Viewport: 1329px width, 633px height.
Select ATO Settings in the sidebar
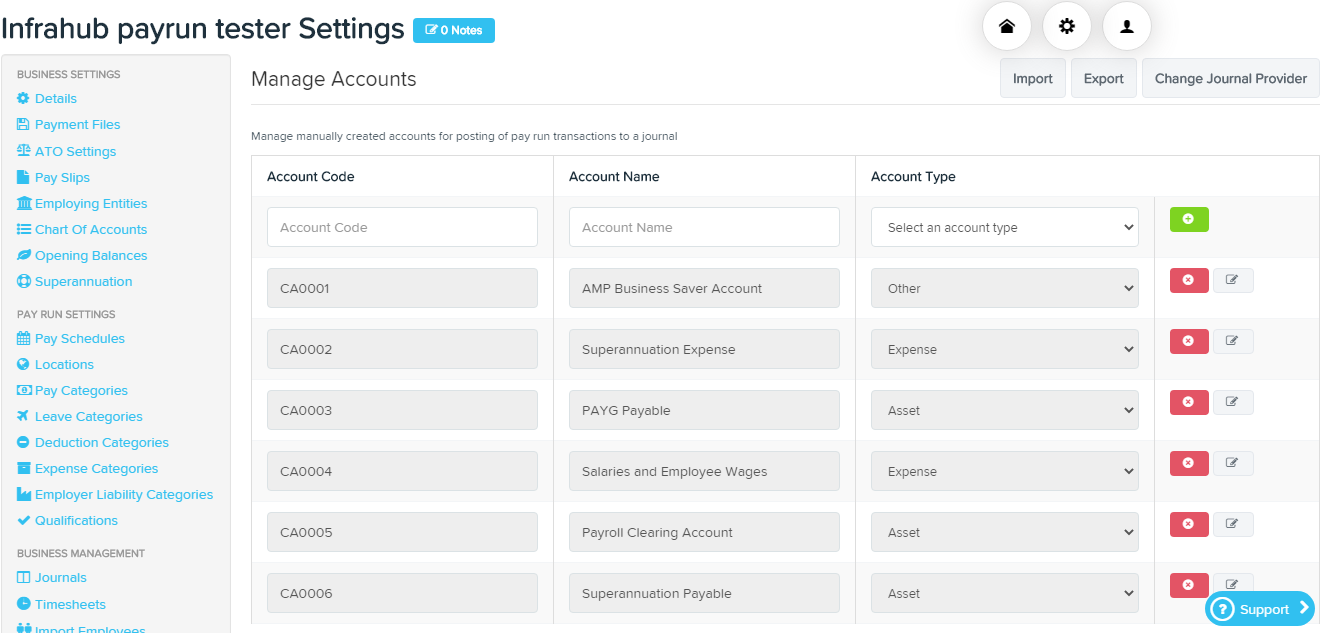click(x=73, y=150)
